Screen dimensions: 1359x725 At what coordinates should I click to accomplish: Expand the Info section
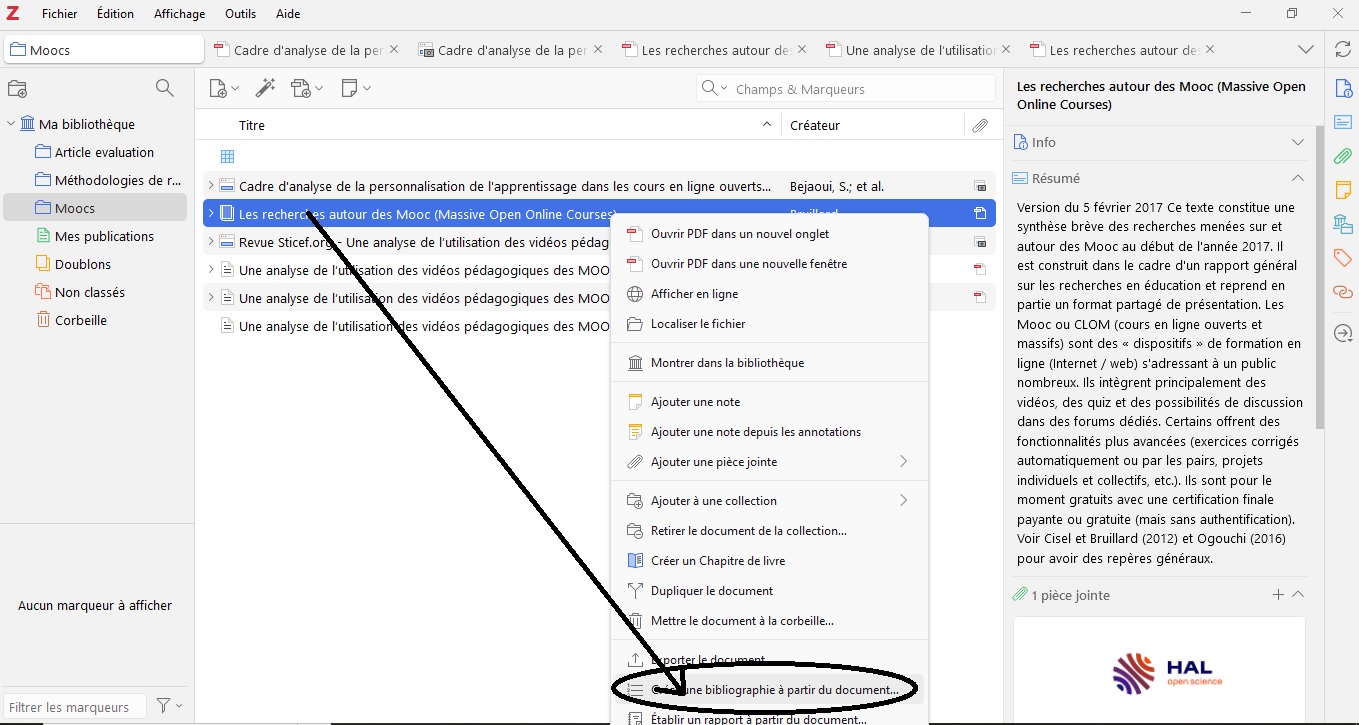coord(1297,142)
